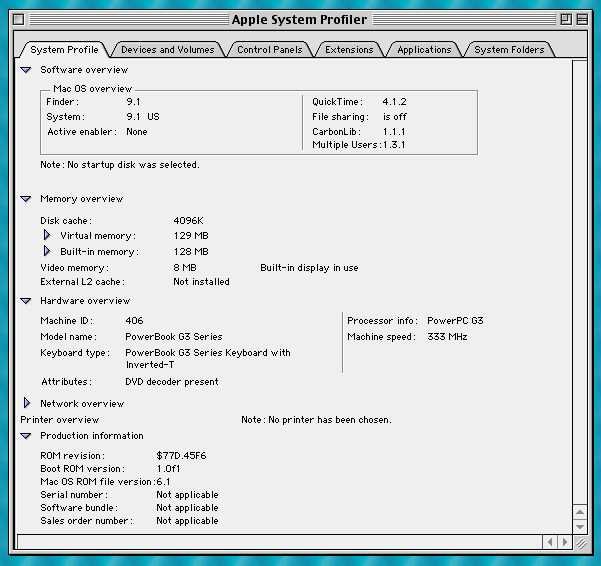Viewport: 601px width, 566px height.
Task: Click the window close box
Action: coord(18,19)
